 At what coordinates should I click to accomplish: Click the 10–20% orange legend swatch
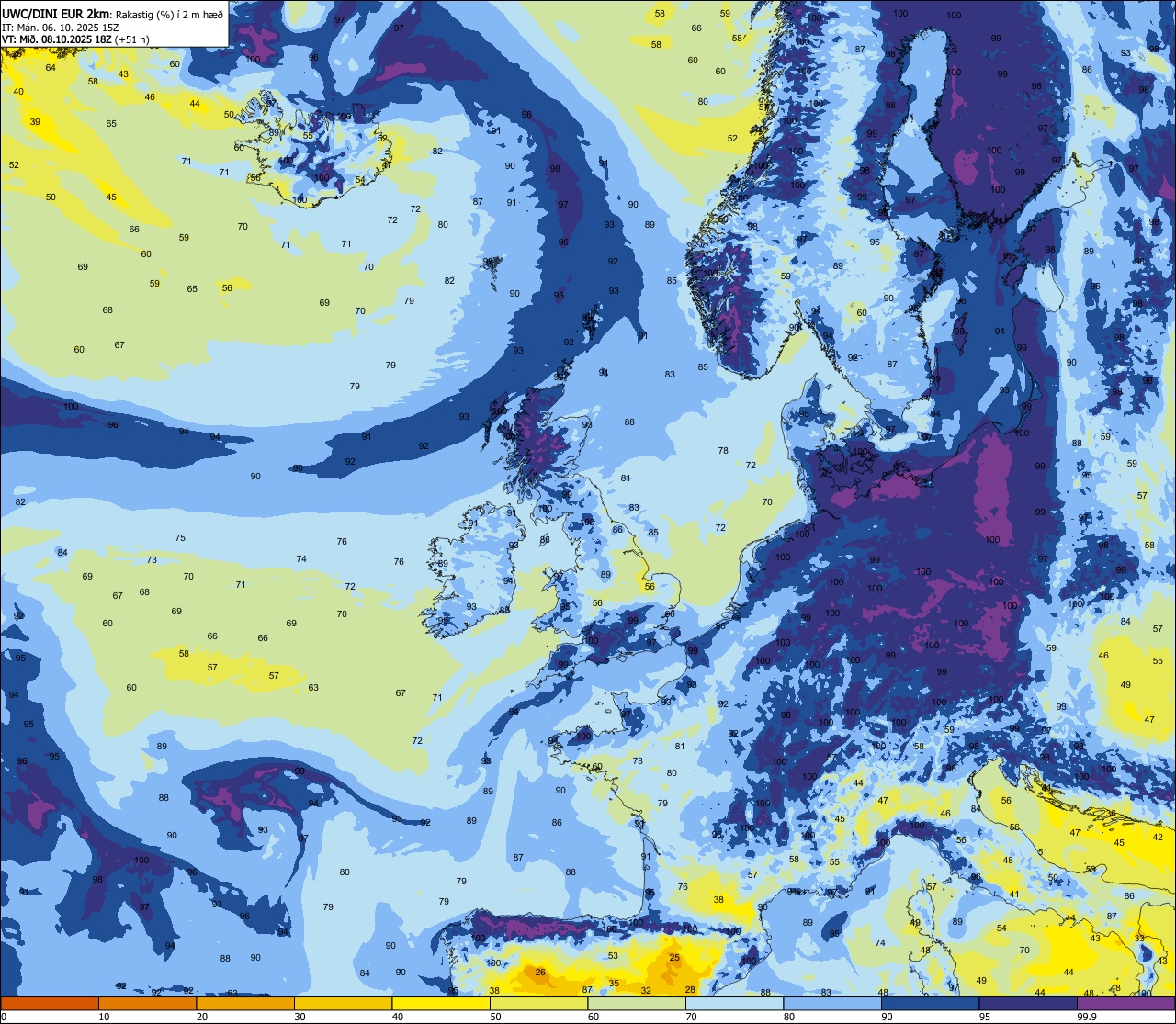pos(147,1003)
